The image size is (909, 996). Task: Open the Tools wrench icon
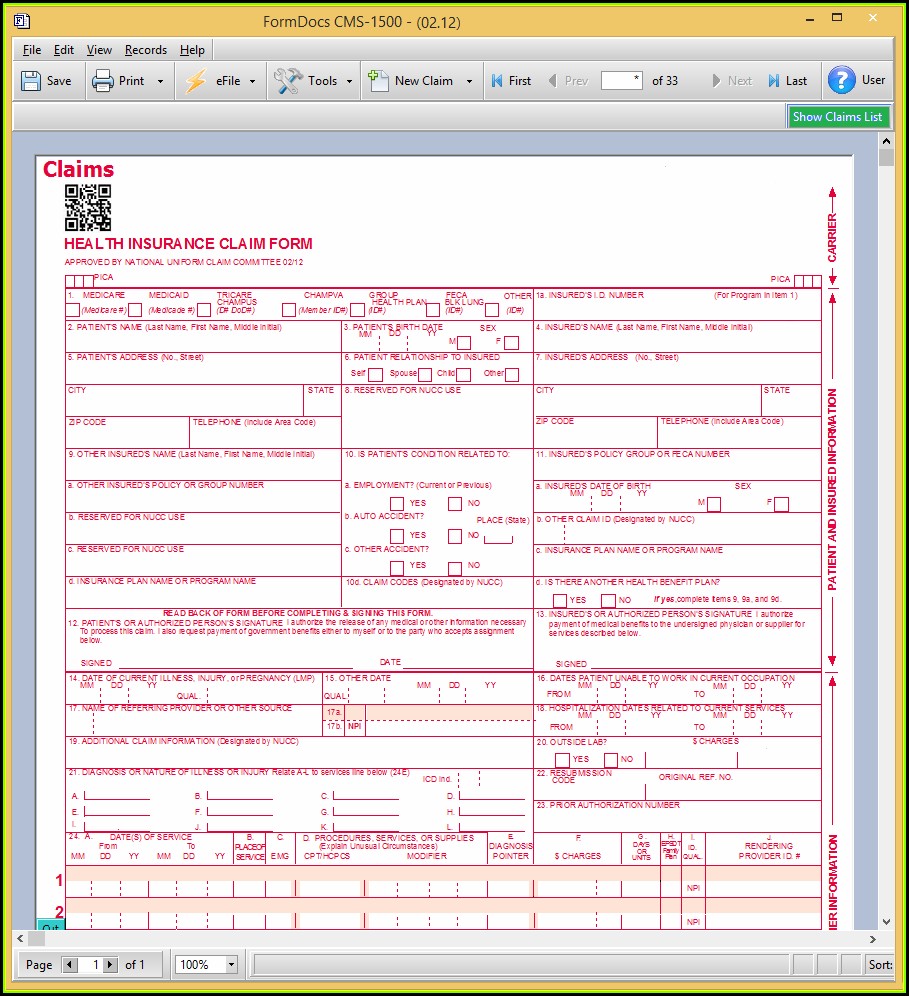(x=288, y=81)
